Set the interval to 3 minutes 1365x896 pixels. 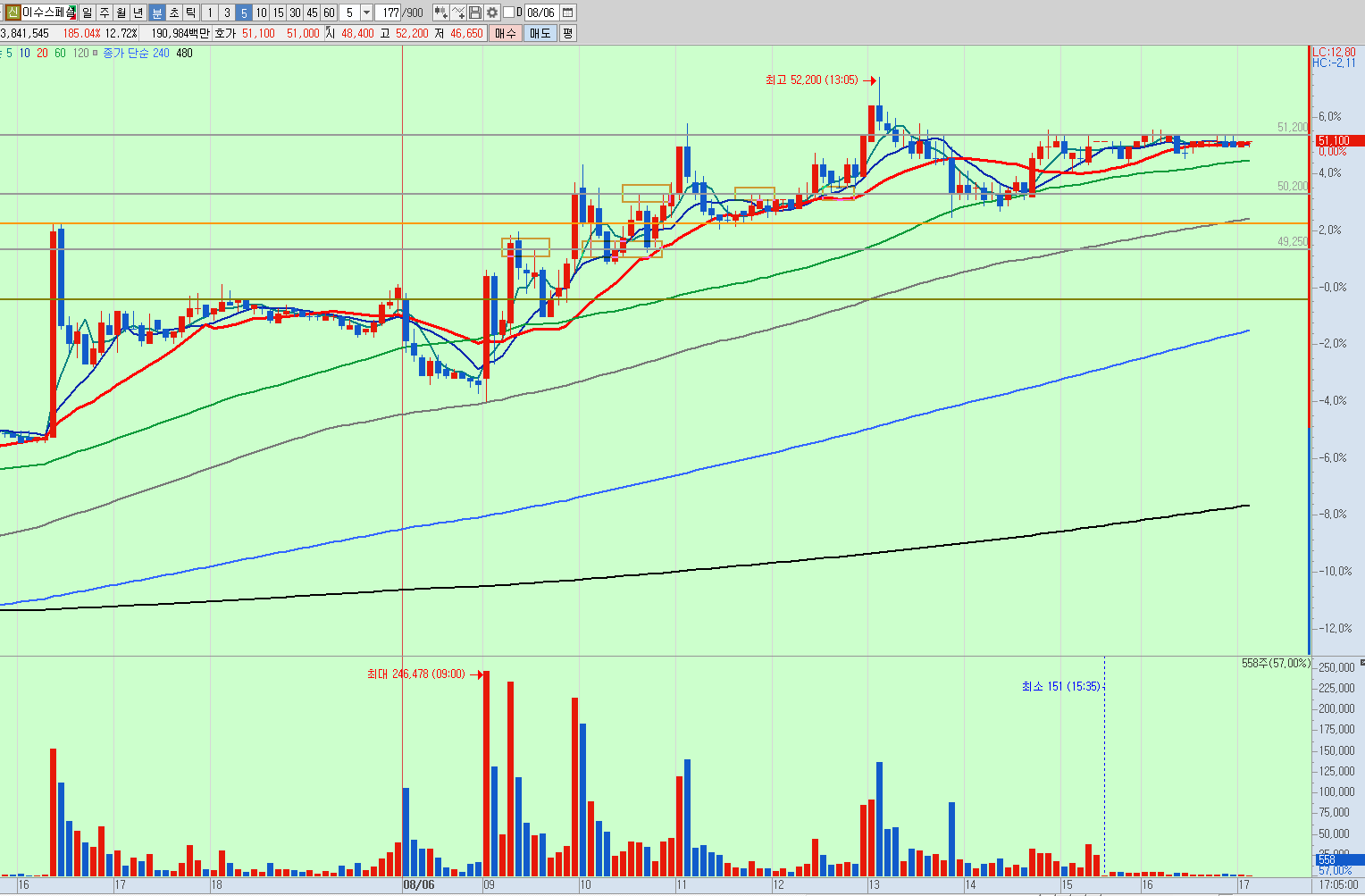[x=227, y=13]
